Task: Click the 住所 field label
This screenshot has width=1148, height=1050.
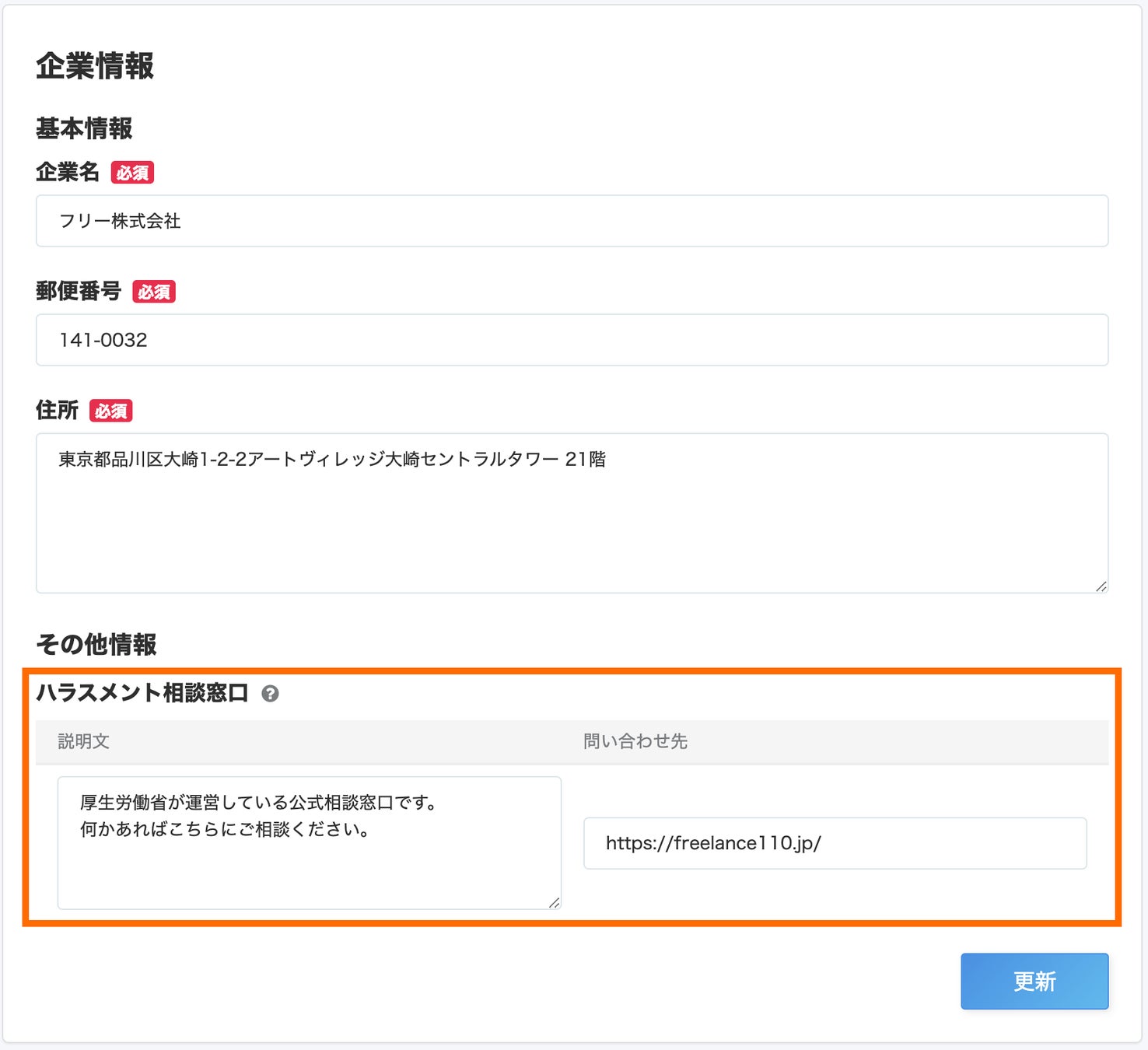Action: pos(58,410)
